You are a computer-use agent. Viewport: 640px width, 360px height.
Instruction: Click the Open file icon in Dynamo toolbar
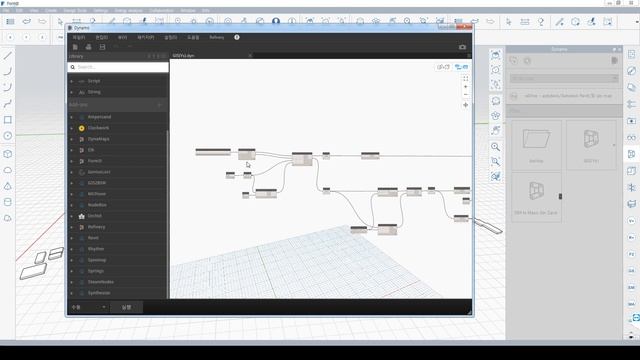click(x=89, y=47)
